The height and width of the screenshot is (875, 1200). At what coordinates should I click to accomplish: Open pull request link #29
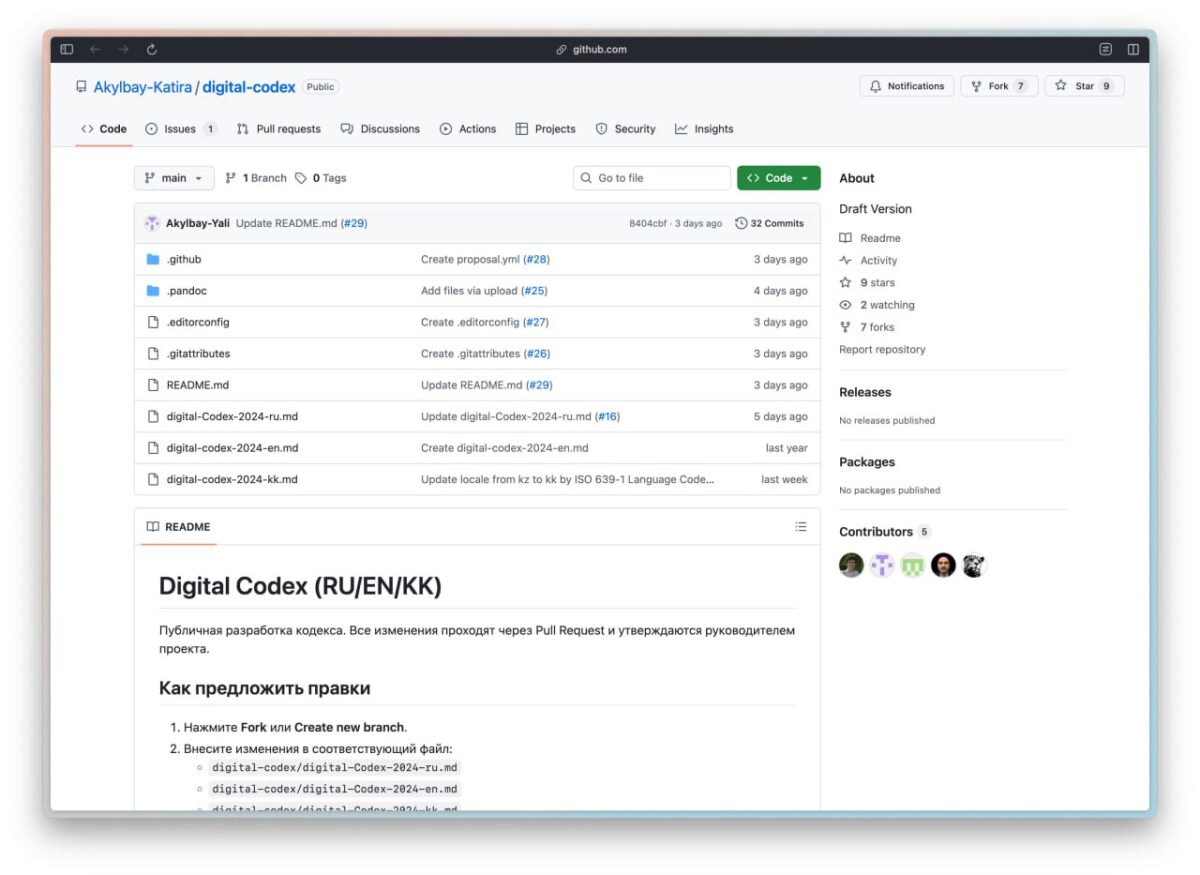coord(352,222)
